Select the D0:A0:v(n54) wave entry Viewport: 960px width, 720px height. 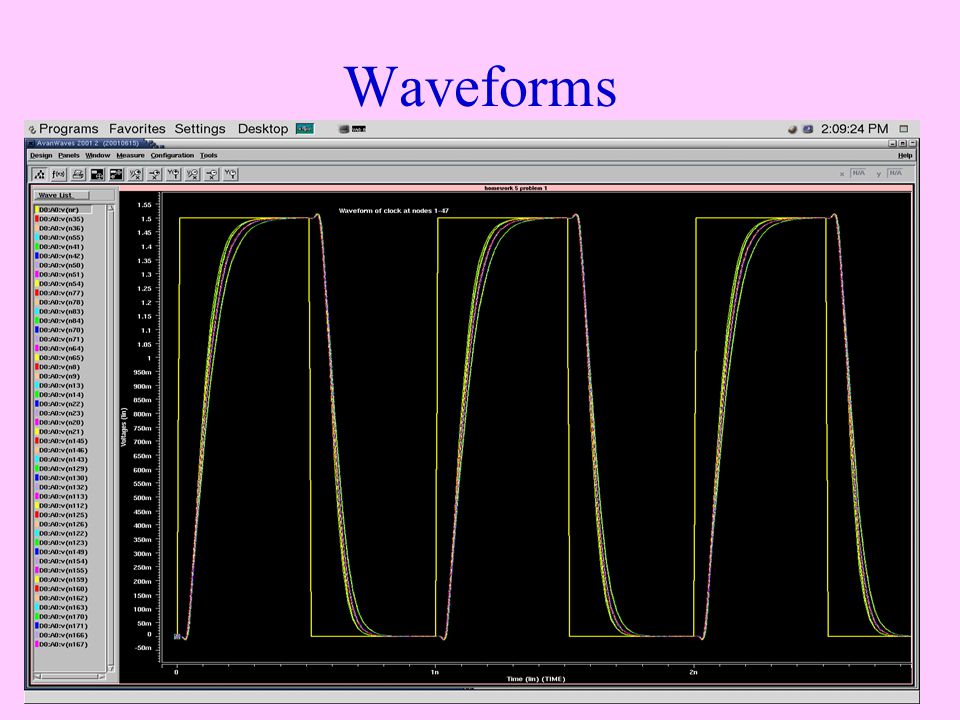tap(61, 283)
